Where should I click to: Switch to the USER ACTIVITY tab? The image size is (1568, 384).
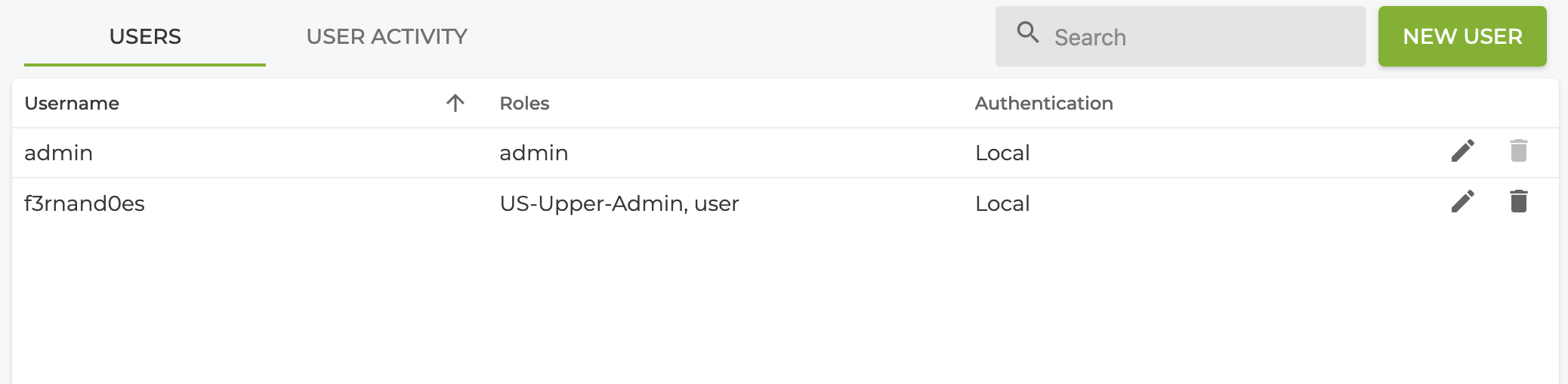pos(387,36)
